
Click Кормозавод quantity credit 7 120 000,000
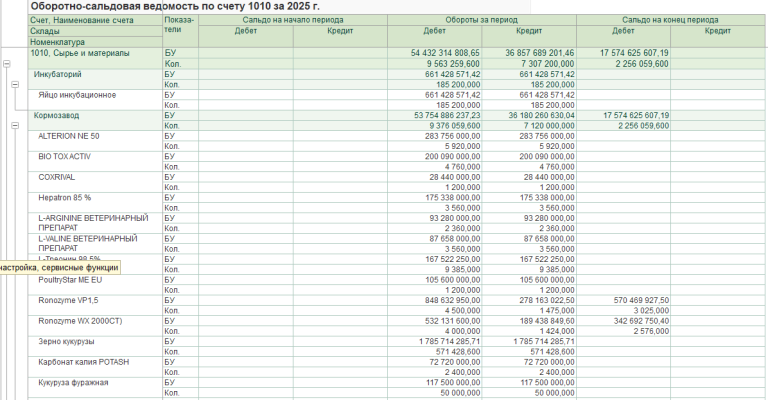(549, 126)
